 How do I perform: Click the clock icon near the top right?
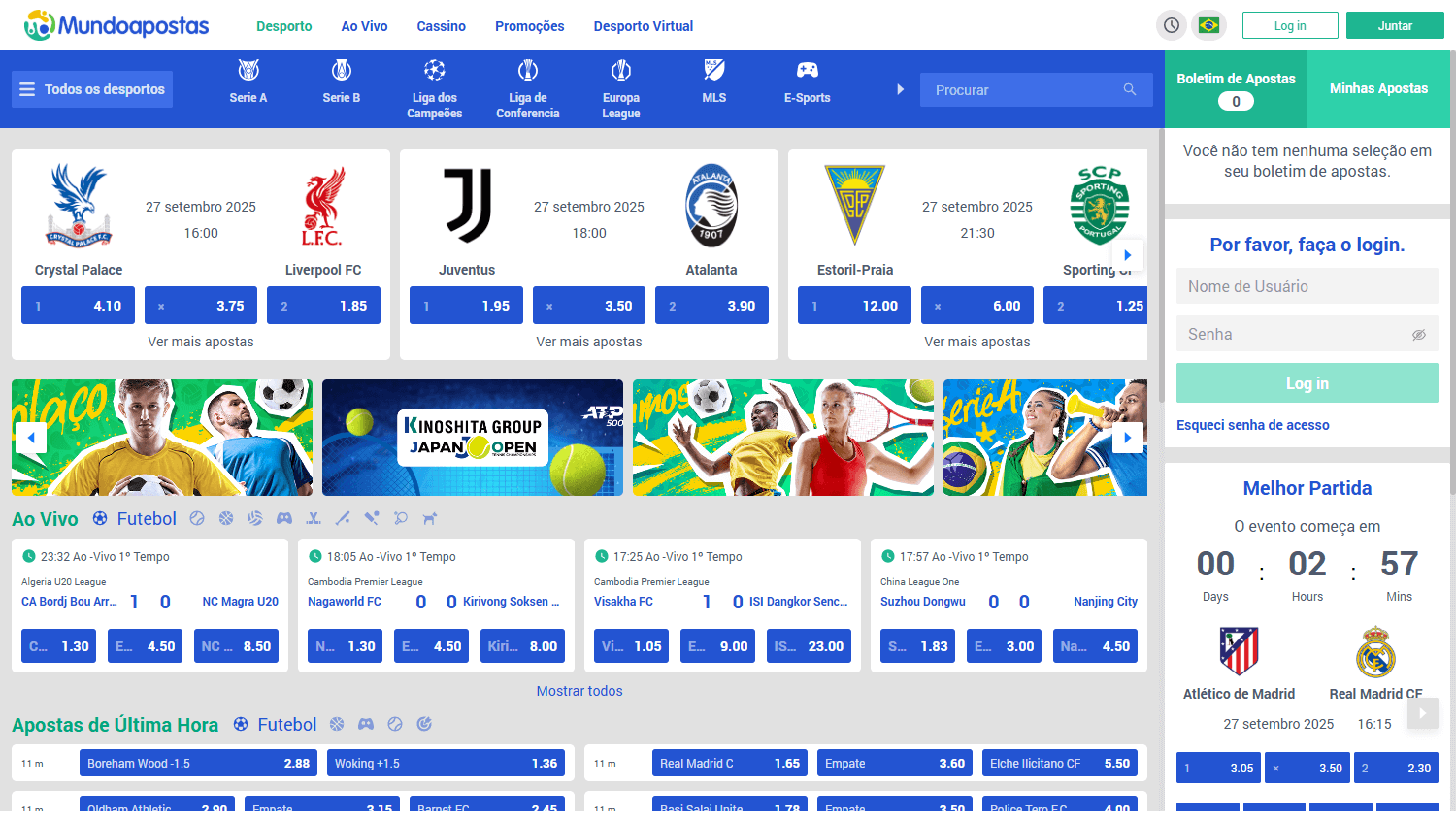pyautogui.click(x=1171, y=24)
